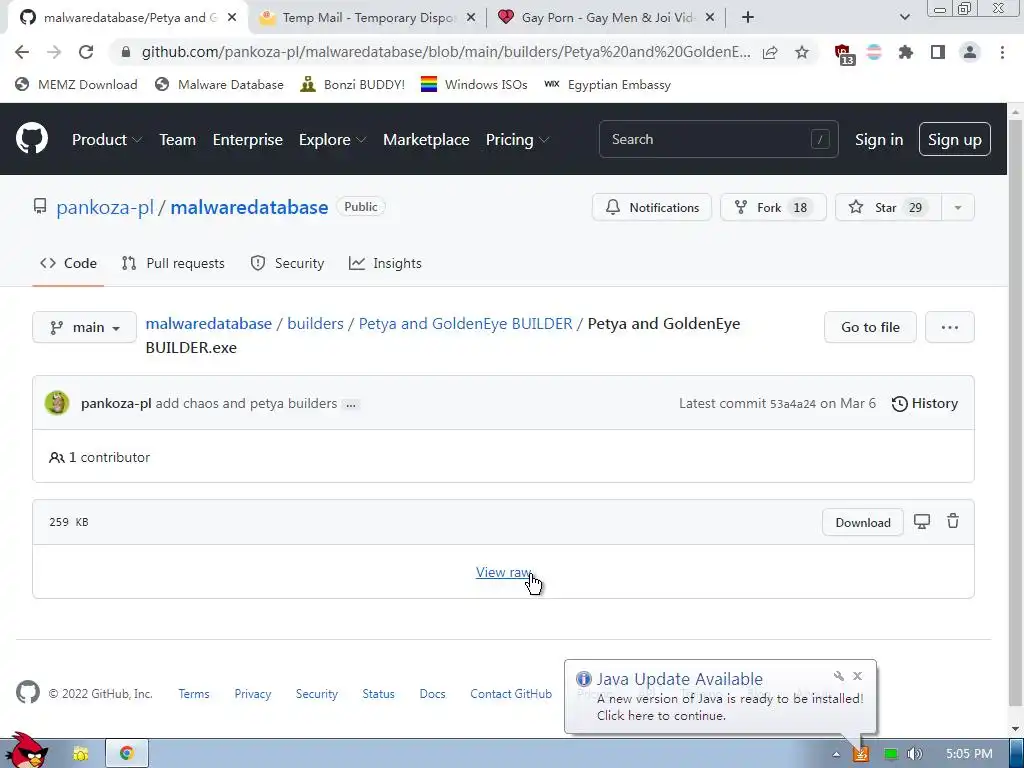
Task: Expand commit message ellipsis button
Action: point(351,404)
